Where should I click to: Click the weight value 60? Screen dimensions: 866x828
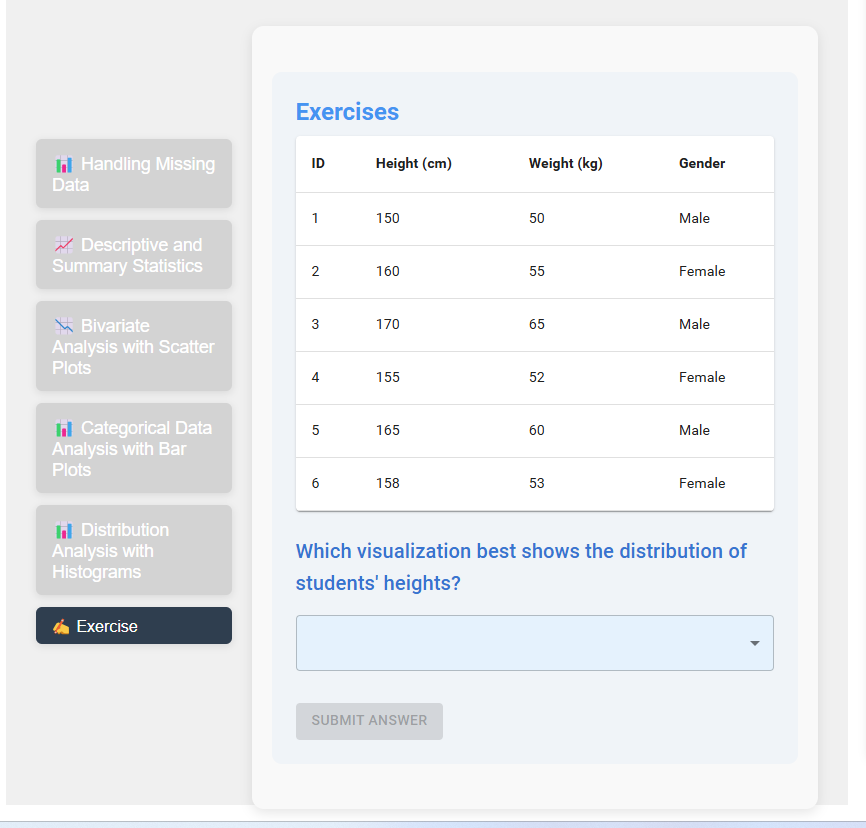[537, 430]
